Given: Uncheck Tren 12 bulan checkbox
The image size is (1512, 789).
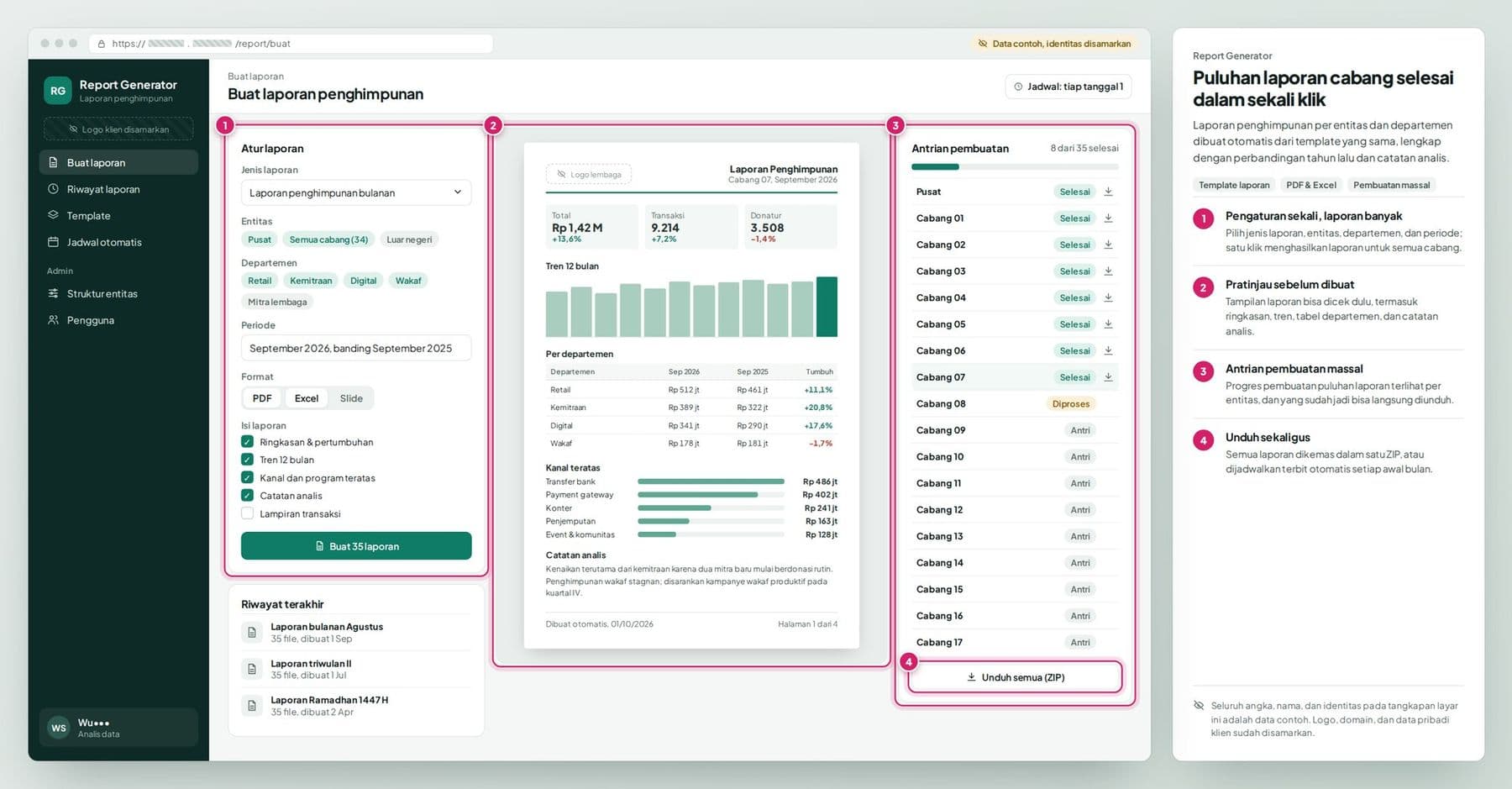Looking at the screenshot, I should (247, 460).
